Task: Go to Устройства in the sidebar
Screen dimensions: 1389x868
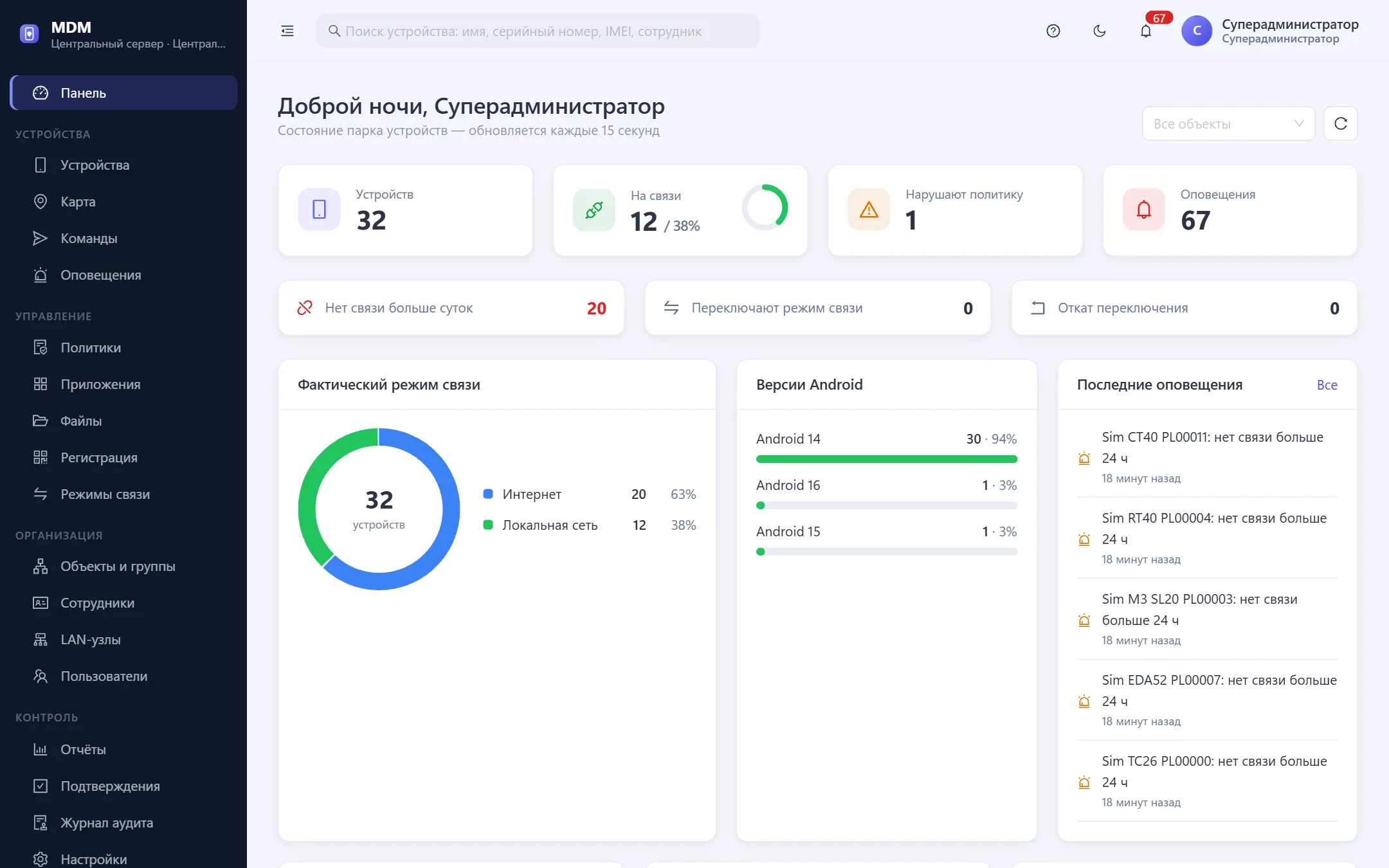Action: point(123,165)
